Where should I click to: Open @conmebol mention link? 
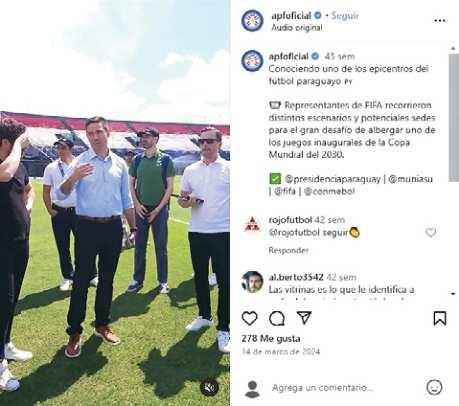click(329, 191)
